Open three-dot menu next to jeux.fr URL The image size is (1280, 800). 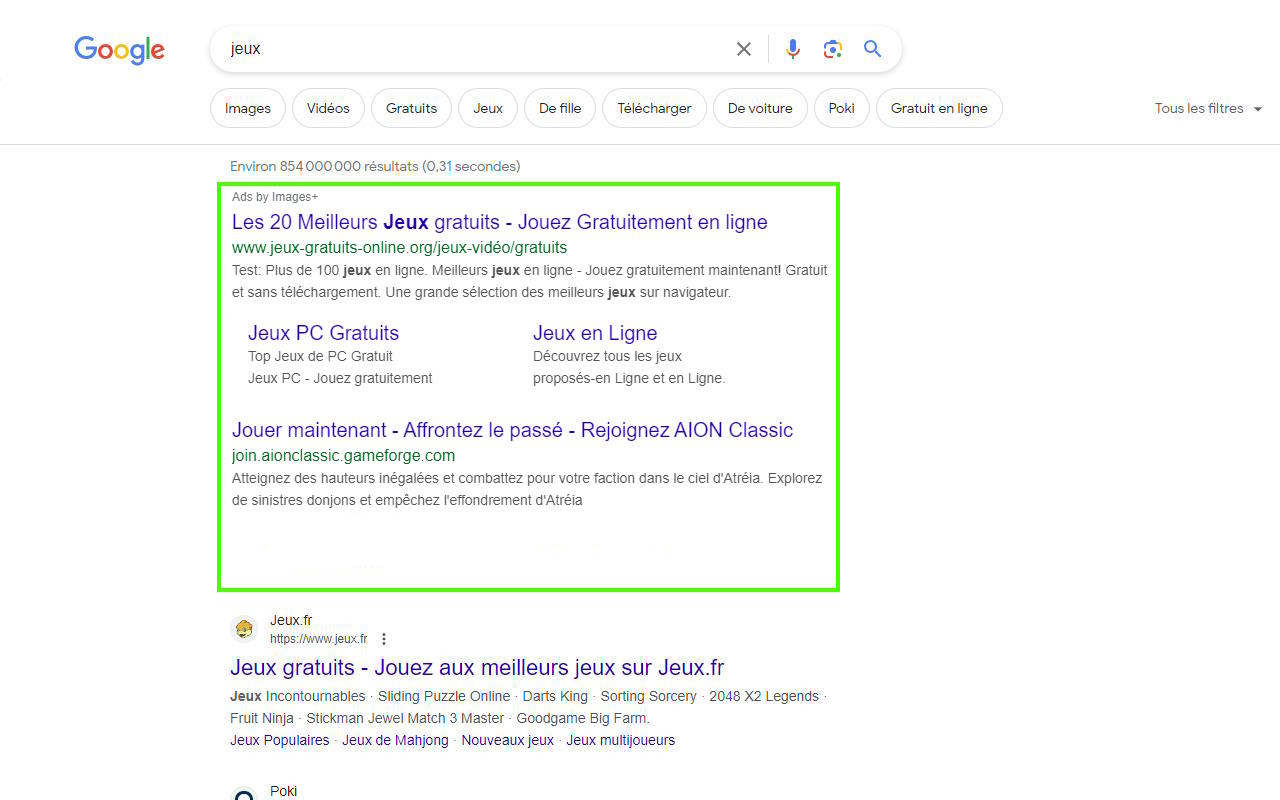click(x=384, y=639)
